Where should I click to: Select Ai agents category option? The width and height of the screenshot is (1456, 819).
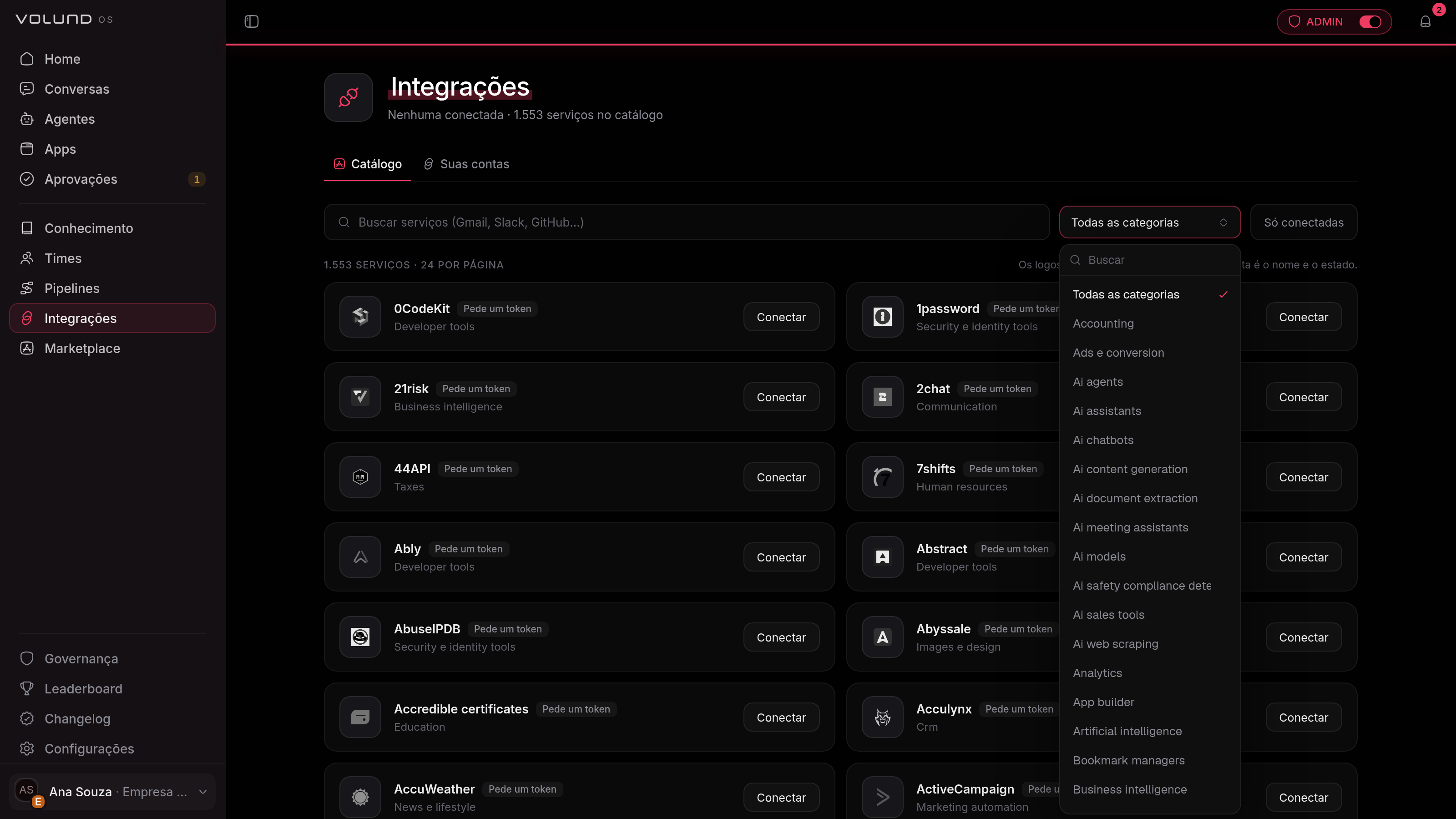1150,382
